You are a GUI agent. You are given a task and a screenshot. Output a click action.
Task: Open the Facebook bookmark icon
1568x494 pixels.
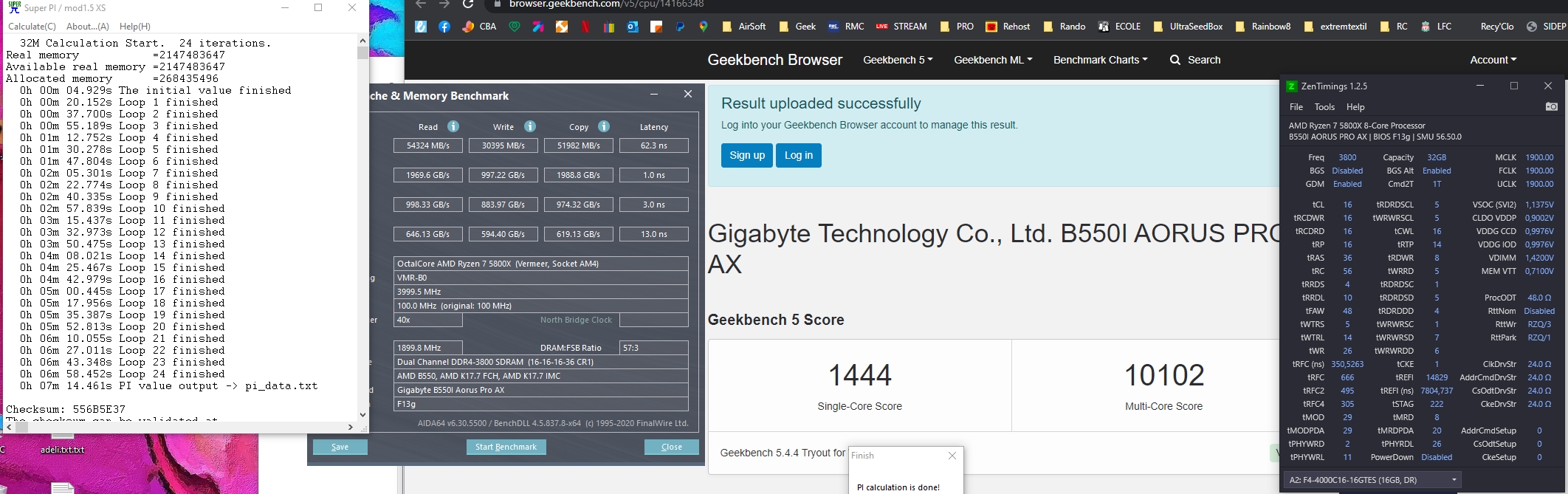444,27
